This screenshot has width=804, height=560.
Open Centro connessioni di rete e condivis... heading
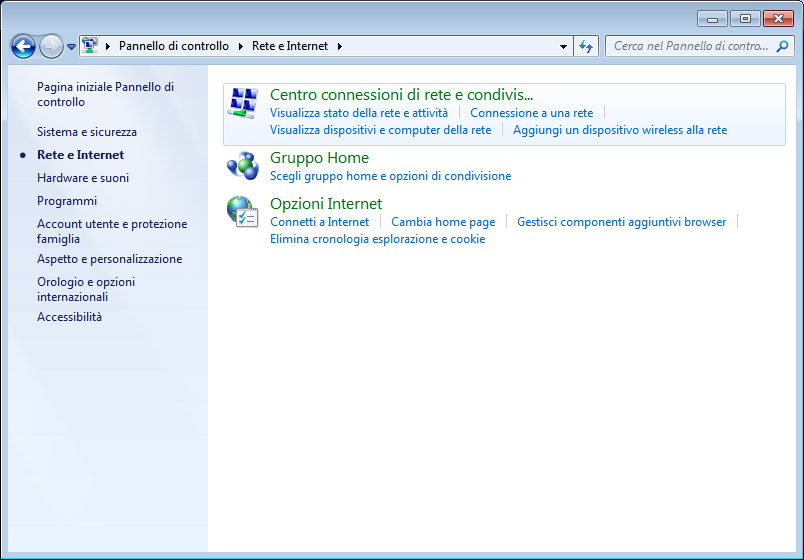(401, 95)
